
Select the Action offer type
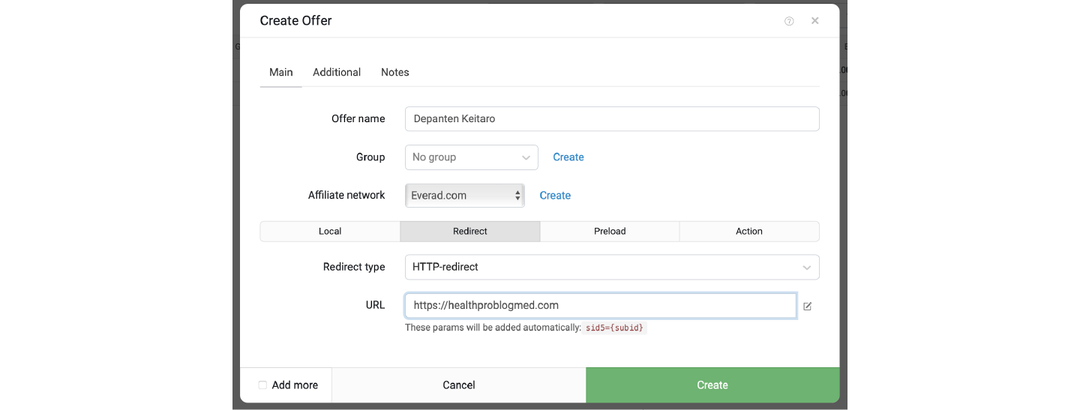point(749,231)
